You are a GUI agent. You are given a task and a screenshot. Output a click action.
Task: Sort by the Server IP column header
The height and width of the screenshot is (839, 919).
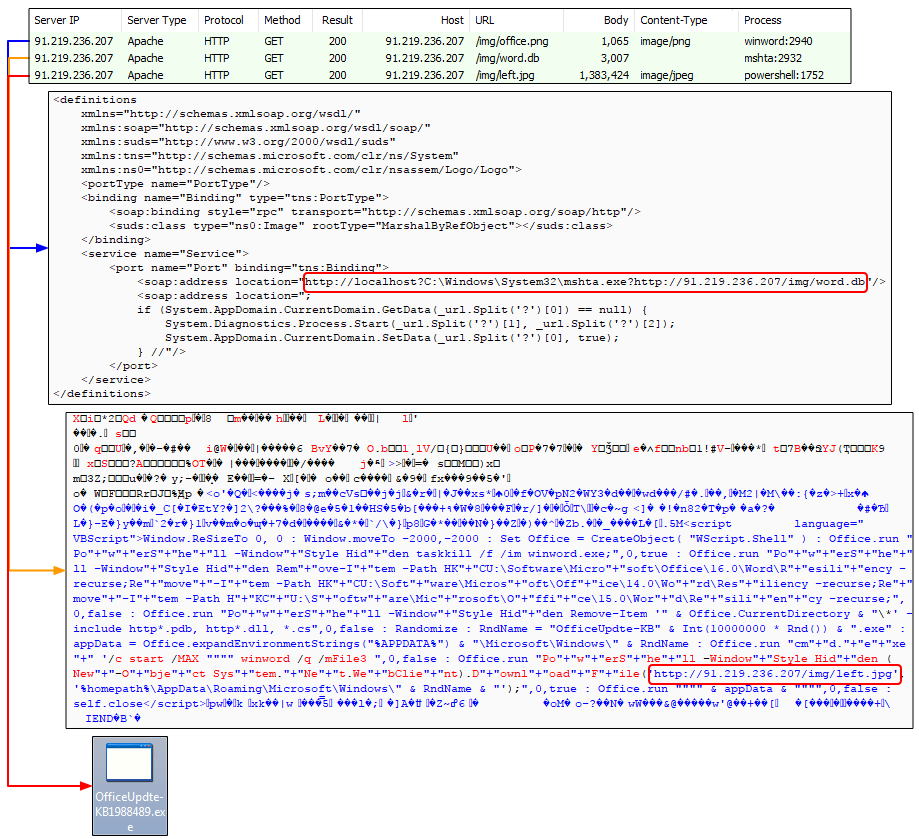(x=57, y=20)
